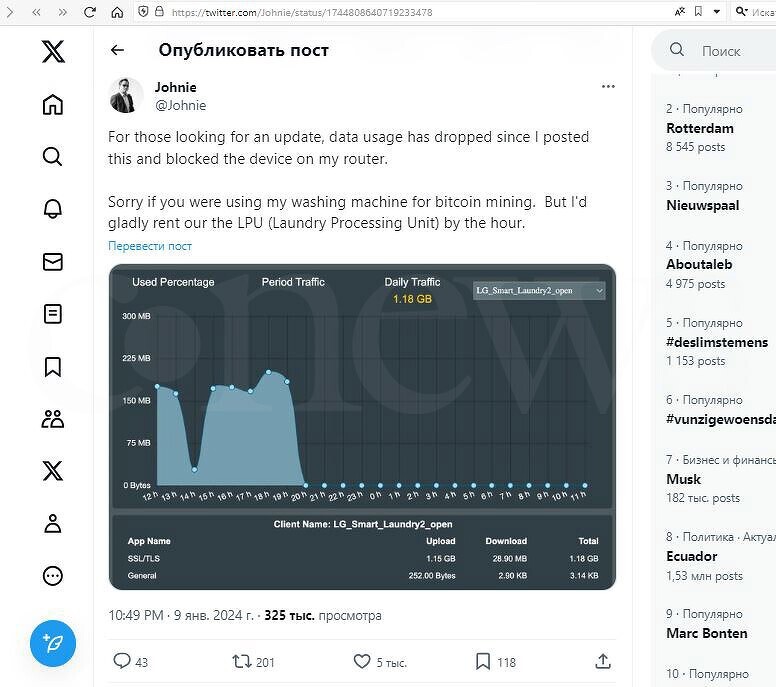The height and width of the screenshot is (687, 776).
Task: Open Messages envelope in the sidebar
Action: point(53,262)
